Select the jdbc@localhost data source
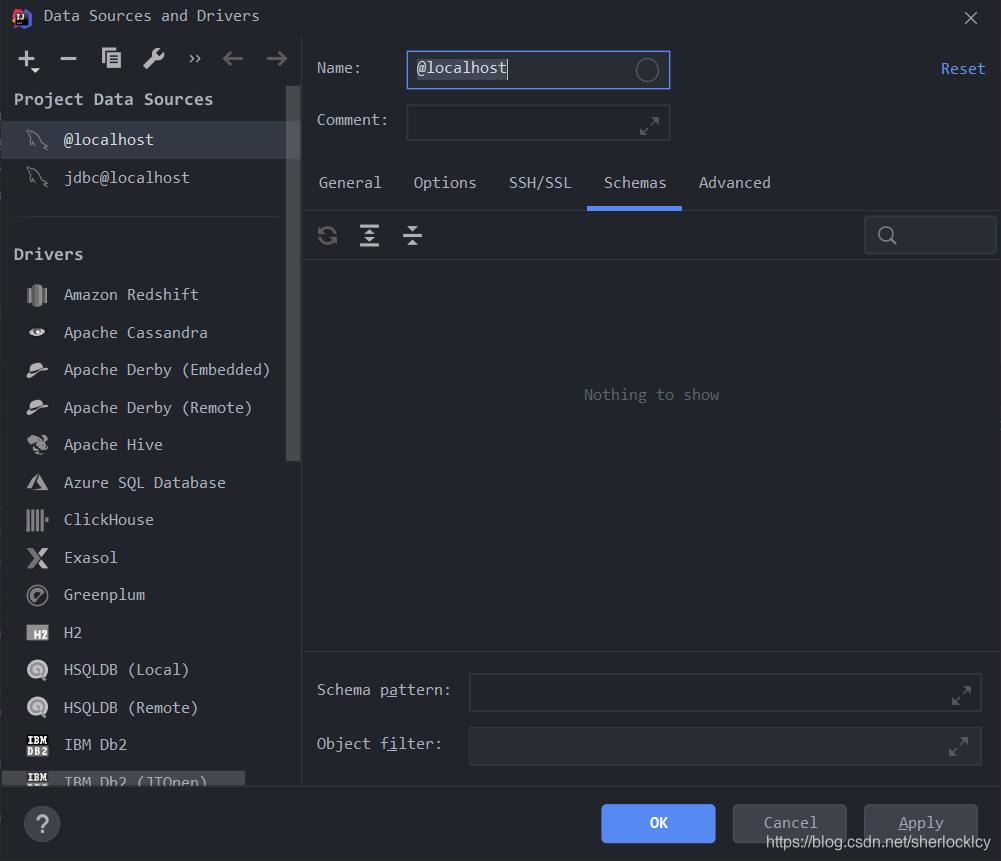This screenshot has height=861, width=1001. [126, 177]
